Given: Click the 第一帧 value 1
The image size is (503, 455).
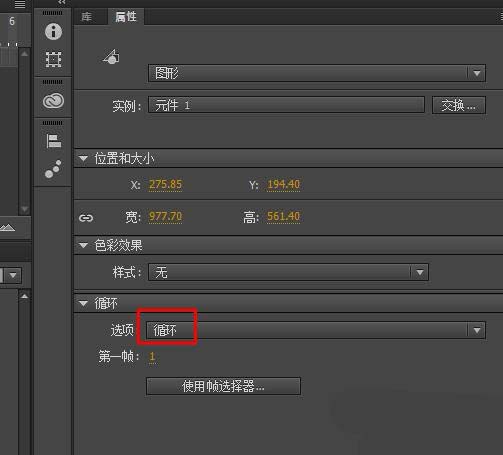Looking at the screenshot, I should (x=152, y=357).
